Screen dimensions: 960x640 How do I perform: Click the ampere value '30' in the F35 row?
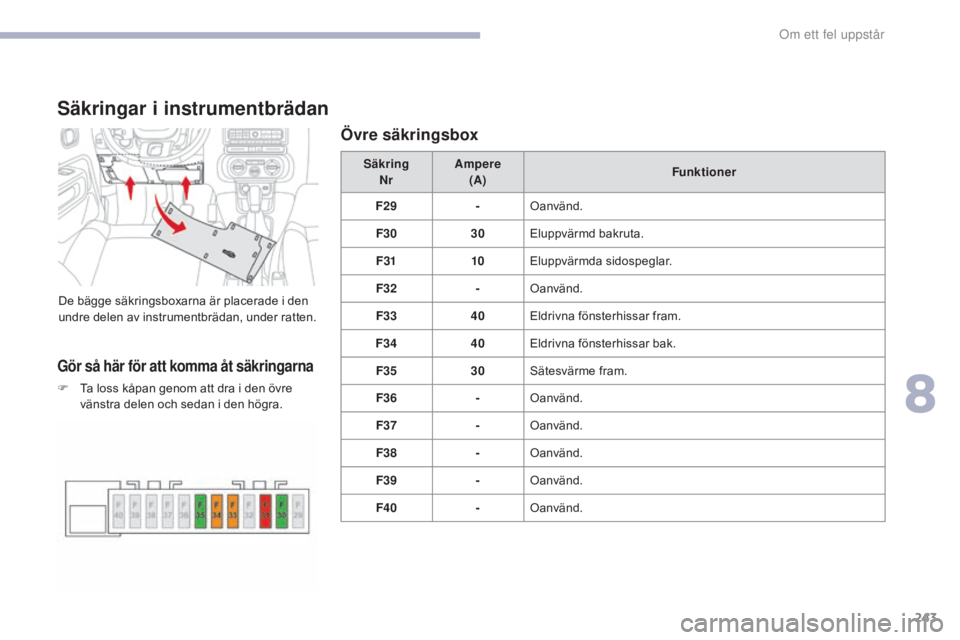point(478,371)
